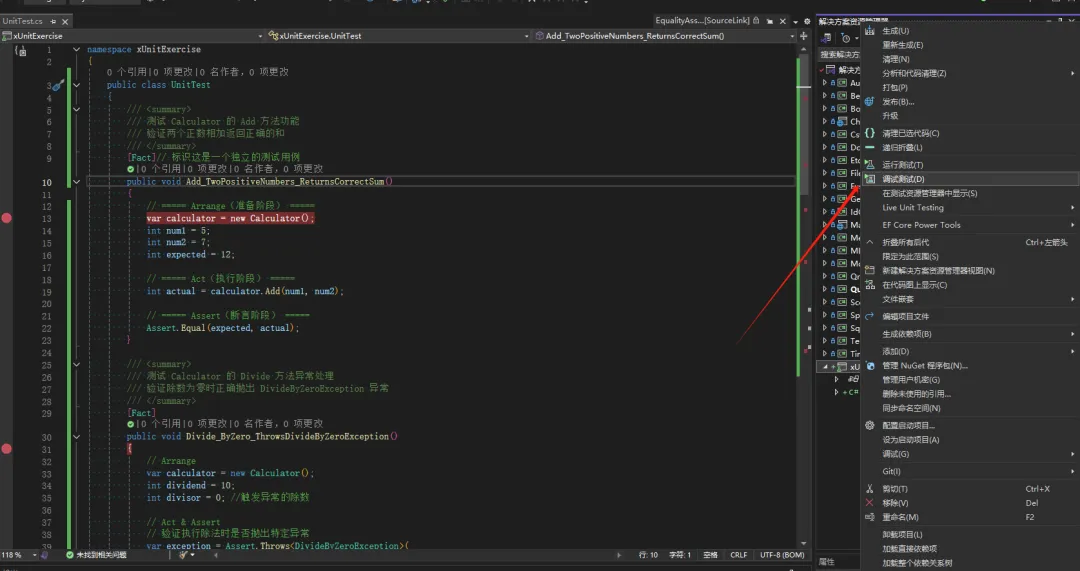
Task: Click the rename icon beside 重命名(M)
Action: tap(870, 517)
